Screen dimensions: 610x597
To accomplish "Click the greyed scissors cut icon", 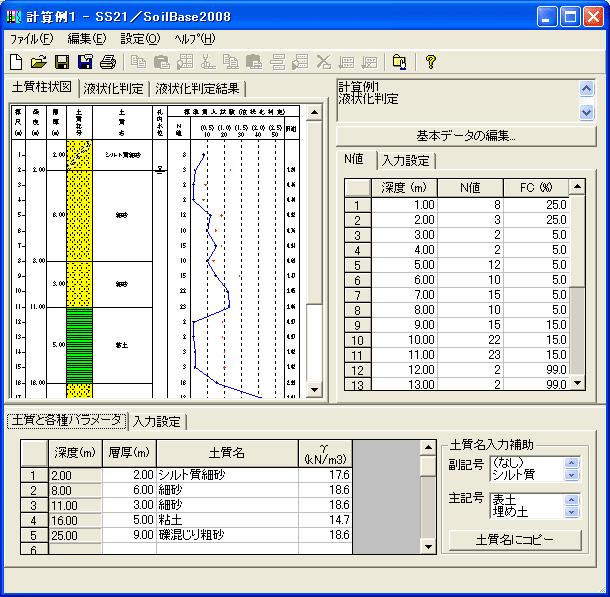I will coord(208,62).
